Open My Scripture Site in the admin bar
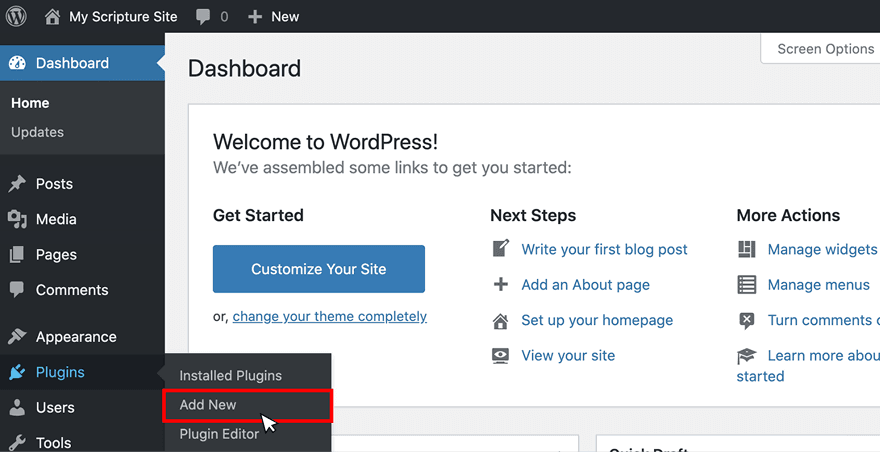The image size is (880, 452). (123, 17)
